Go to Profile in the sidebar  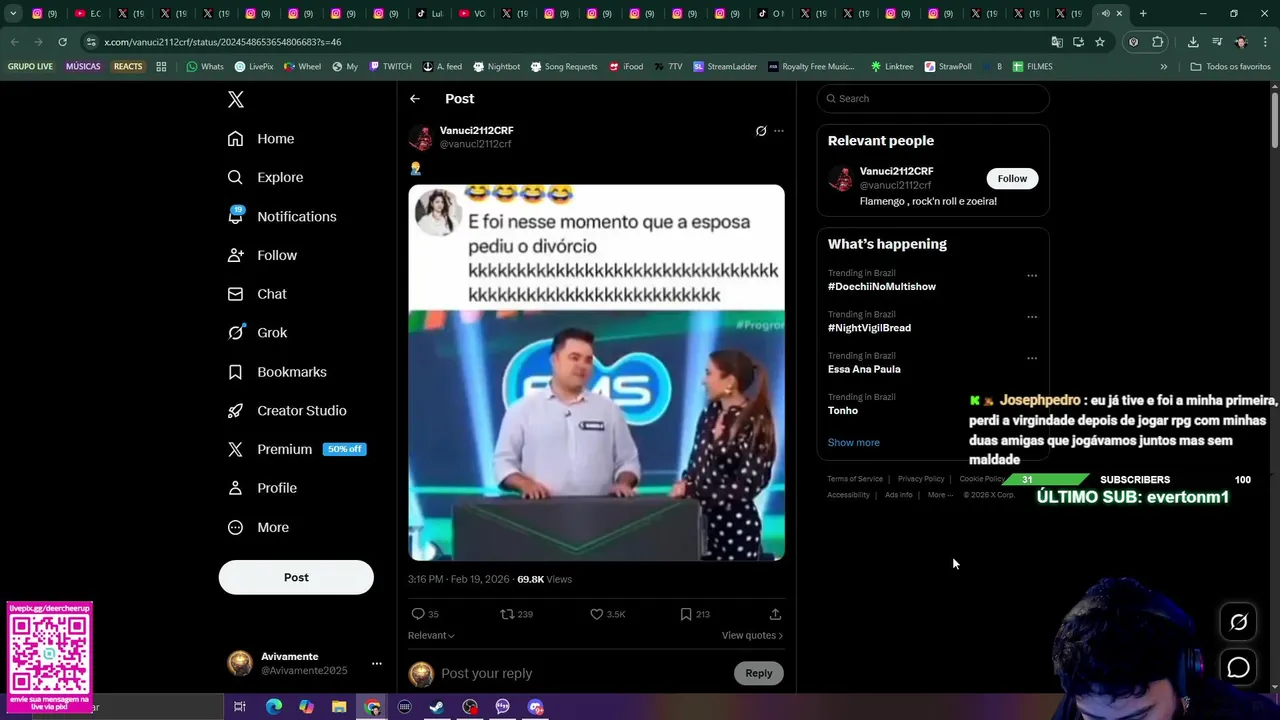pyautogui.click(x=262, y=488)
